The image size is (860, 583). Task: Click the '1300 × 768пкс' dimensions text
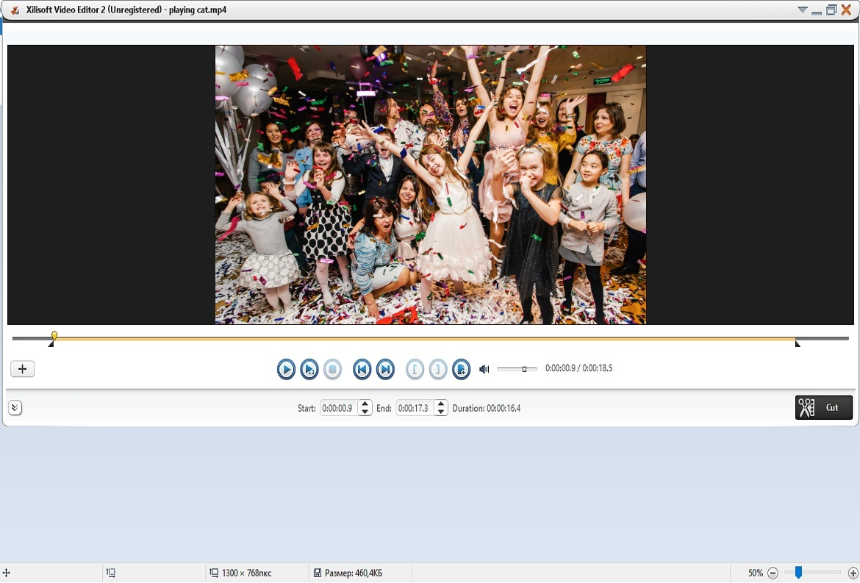(246, 573)
